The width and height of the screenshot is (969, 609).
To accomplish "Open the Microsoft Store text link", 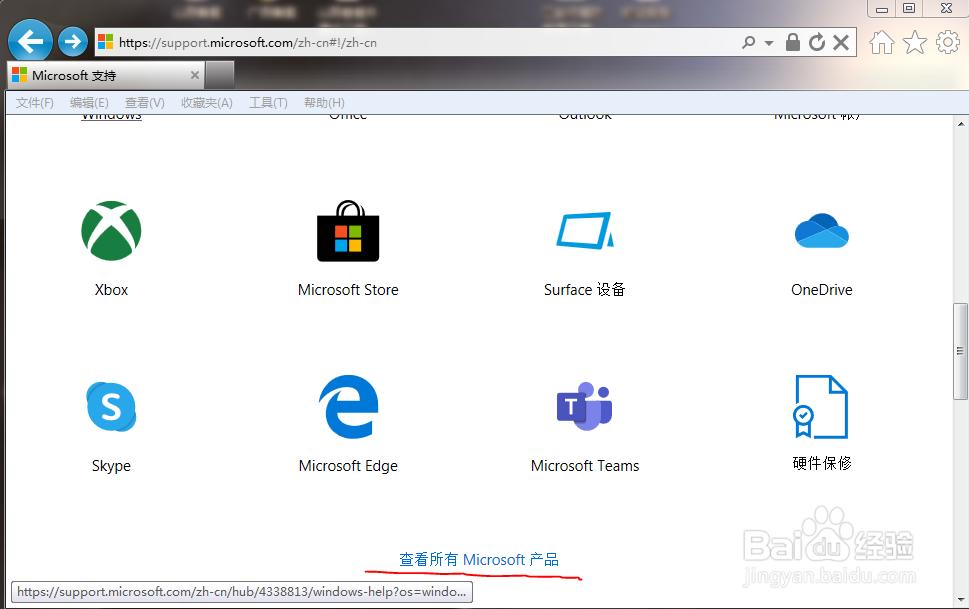I will pos(348,290).
